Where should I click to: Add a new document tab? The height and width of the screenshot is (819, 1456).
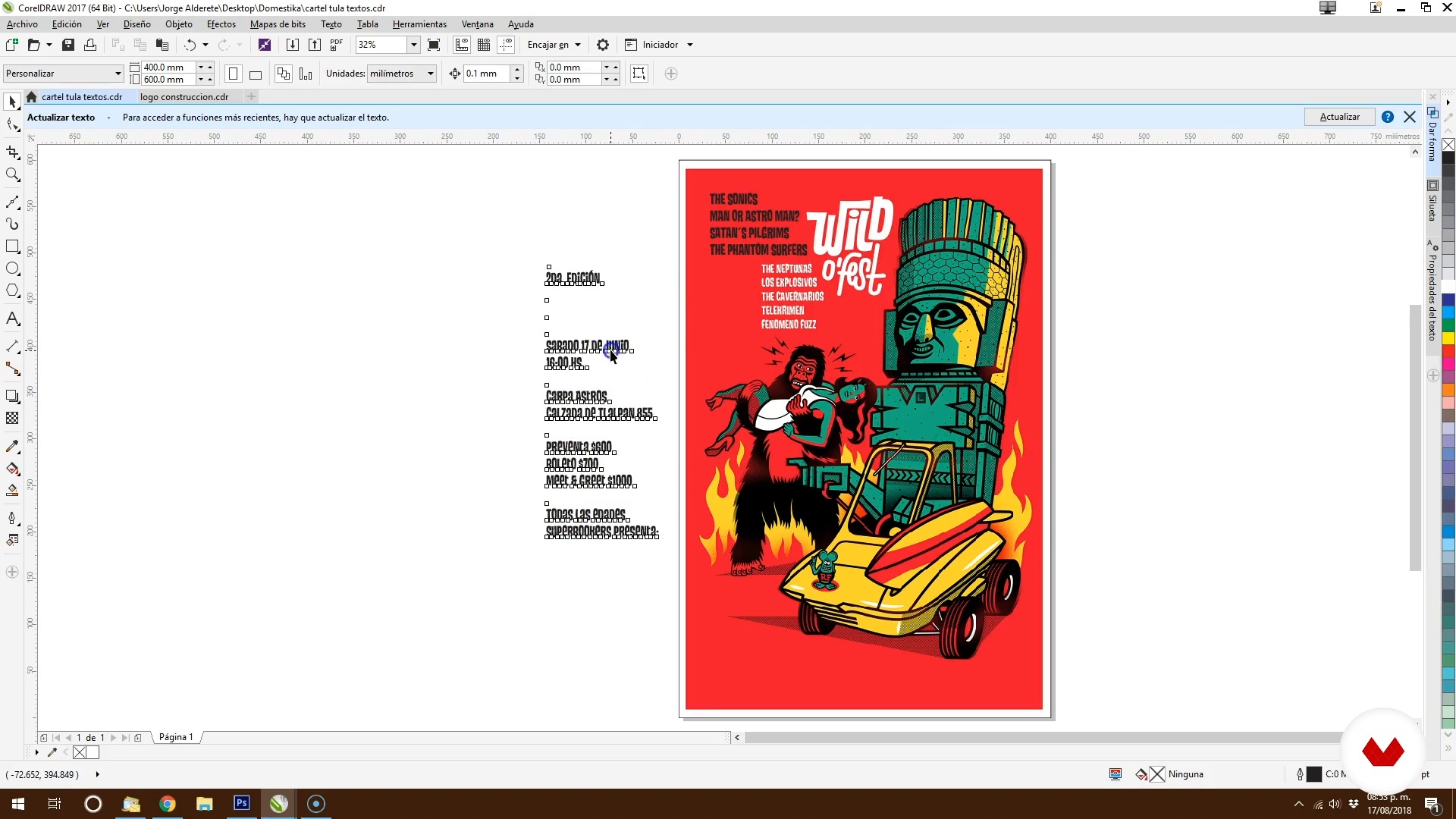[251, 96]
